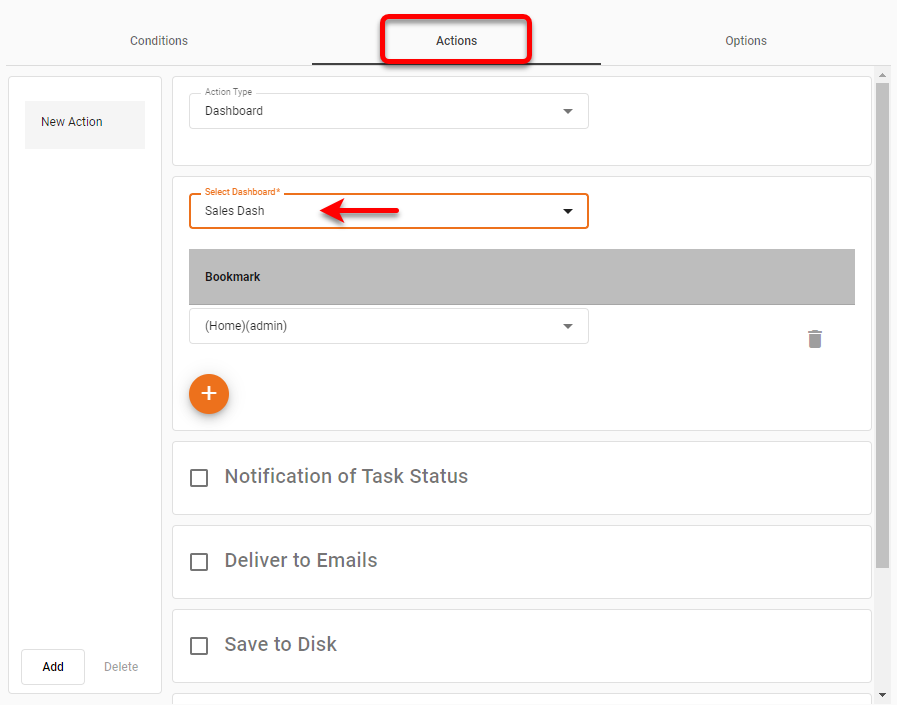Click the bookmark dropdown caret
The image size is (897, 705).
568,326
